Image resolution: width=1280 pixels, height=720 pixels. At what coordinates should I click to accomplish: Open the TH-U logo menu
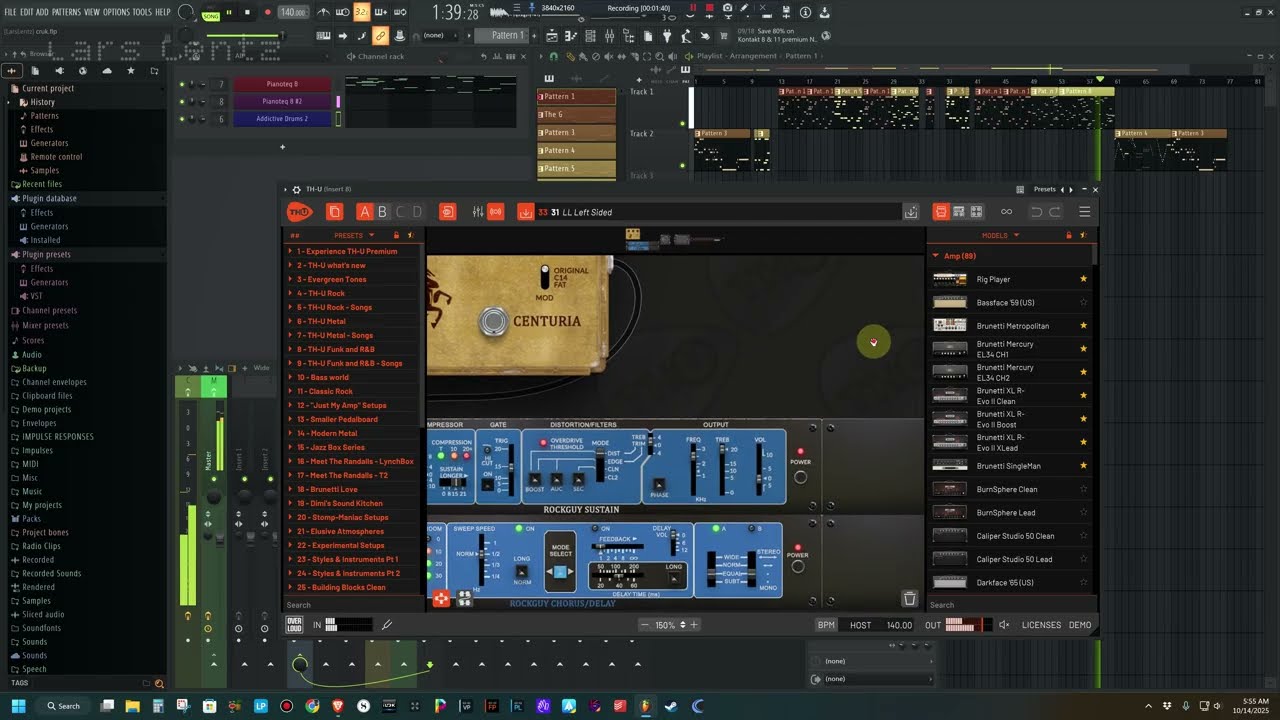[300, 212]
